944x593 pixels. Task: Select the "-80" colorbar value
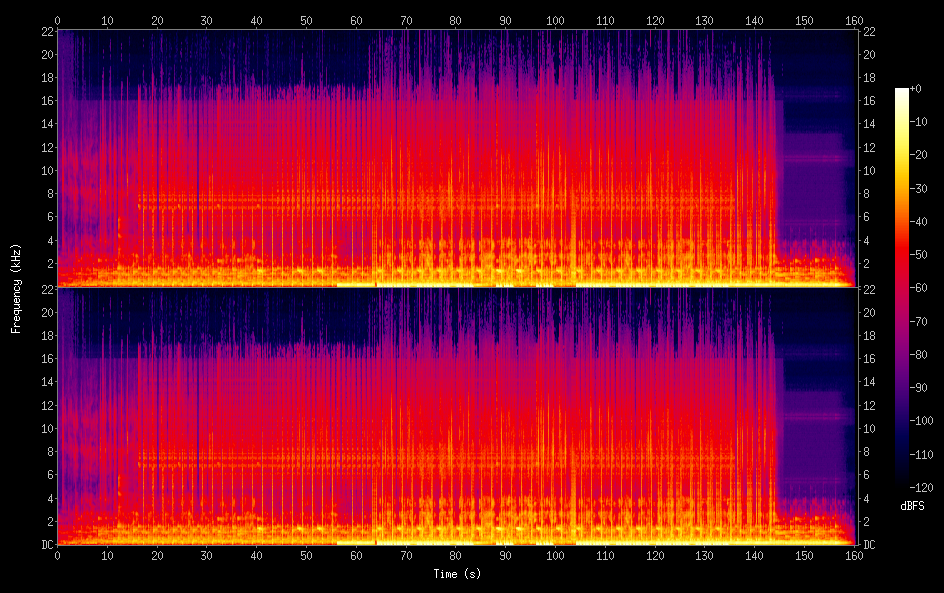(x=919, y=355)
